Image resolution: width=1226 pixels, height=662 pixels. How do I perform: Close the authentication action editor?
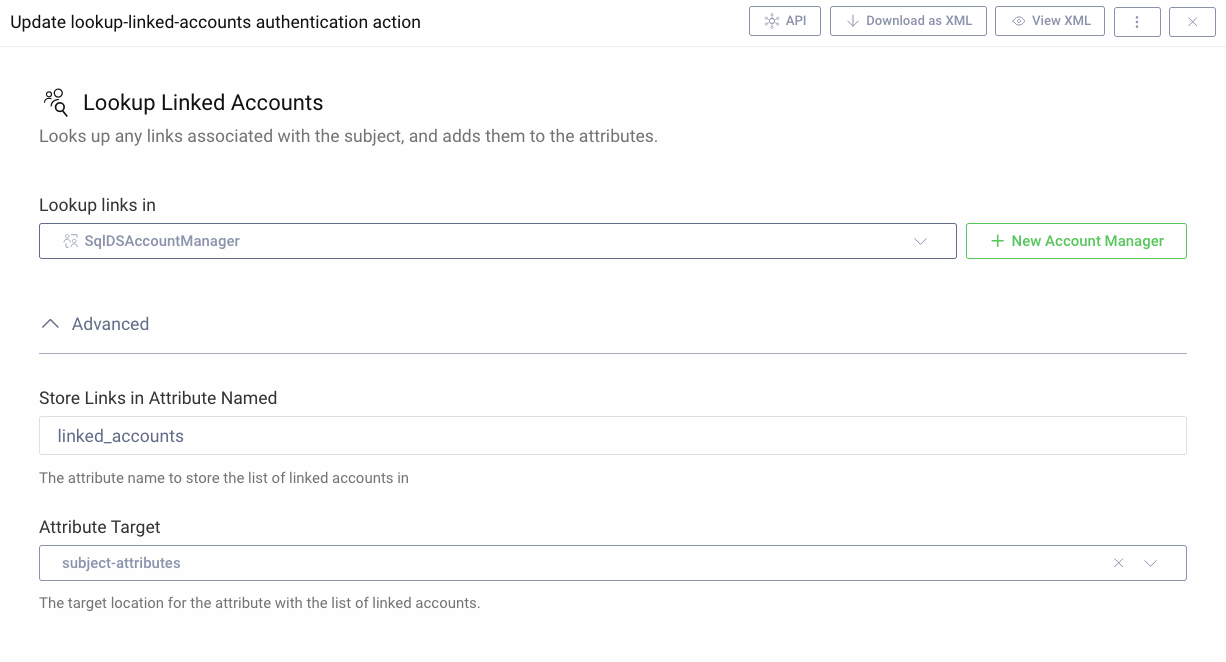(x=1191, y=20)
